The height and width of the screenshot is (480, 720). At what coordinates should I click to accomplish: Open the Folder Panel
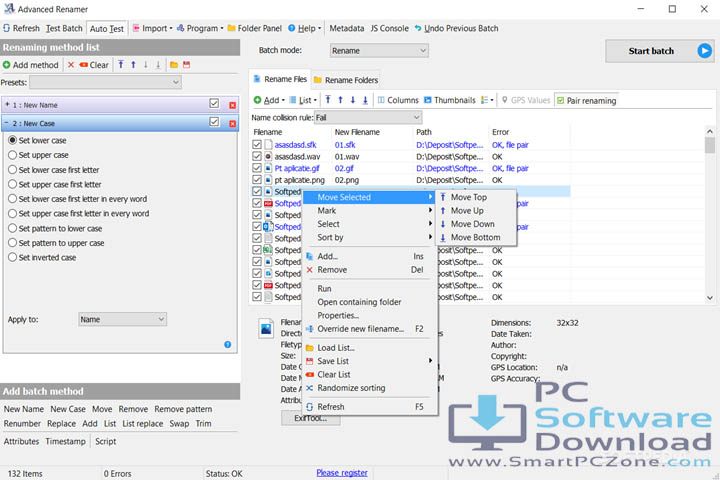coord(254,28)
